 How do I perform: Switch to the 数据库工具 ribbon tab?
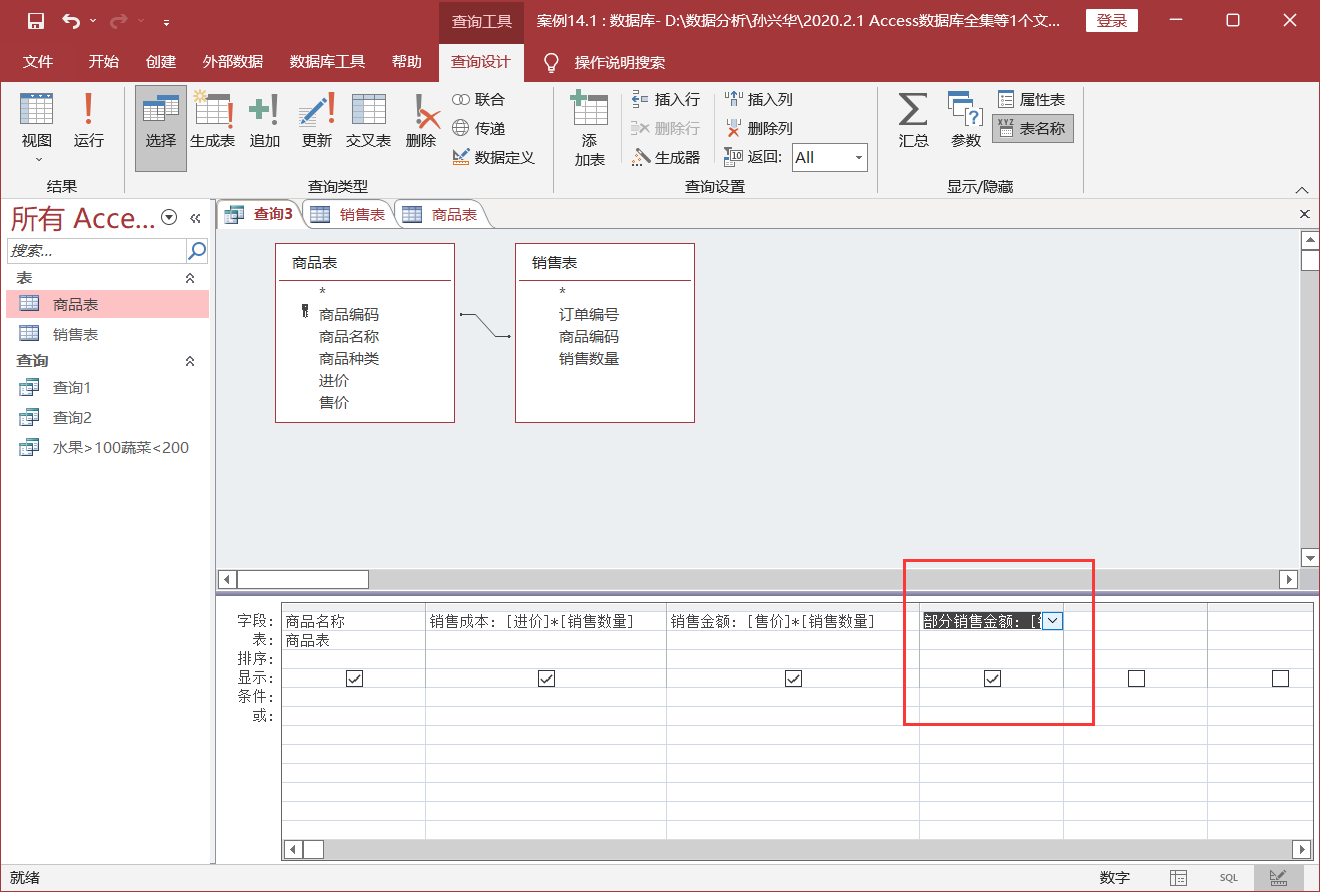(327, 62)
